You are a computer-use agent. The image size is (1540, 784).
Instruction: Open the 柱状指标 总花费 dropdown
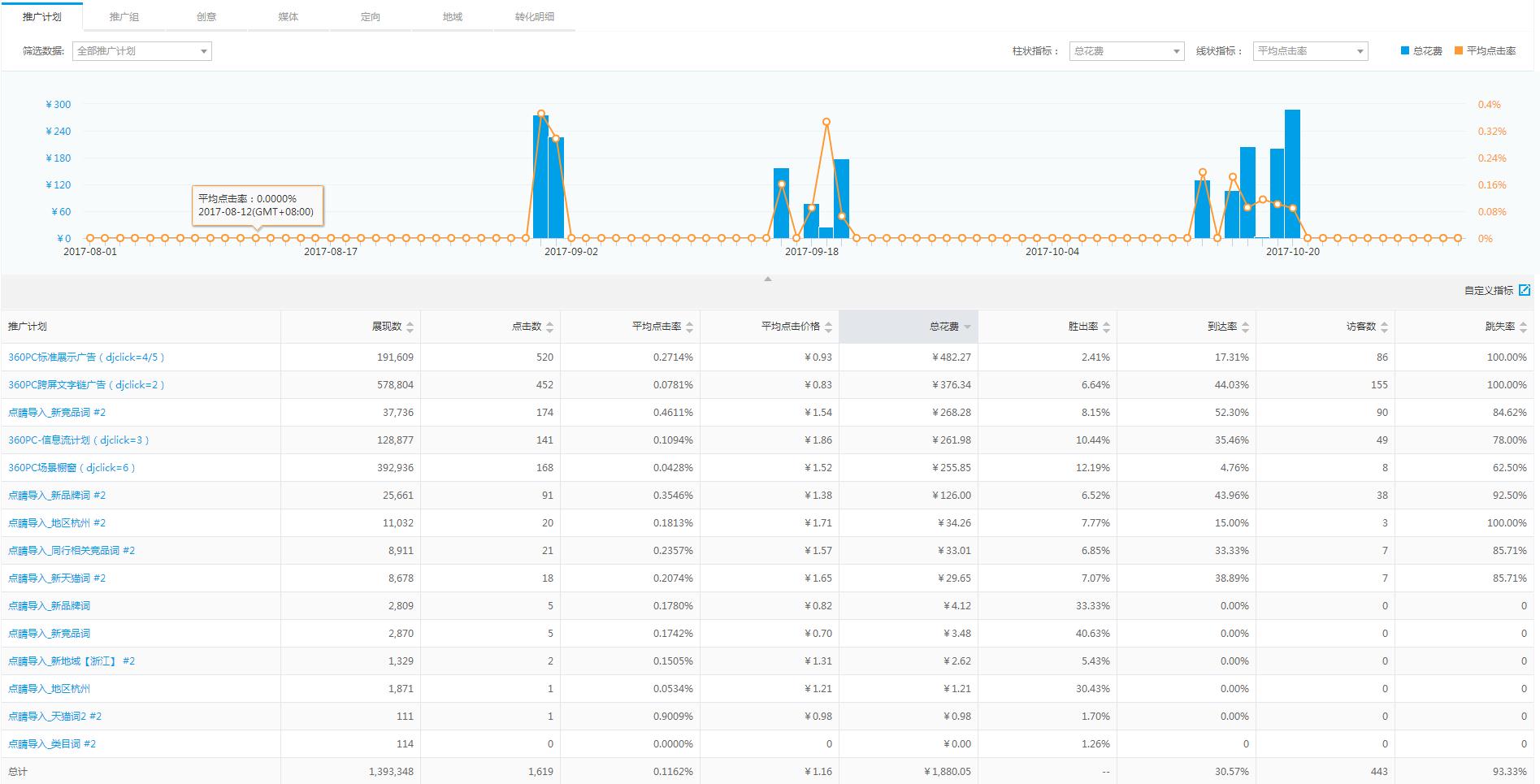(x=1126, y=51)
